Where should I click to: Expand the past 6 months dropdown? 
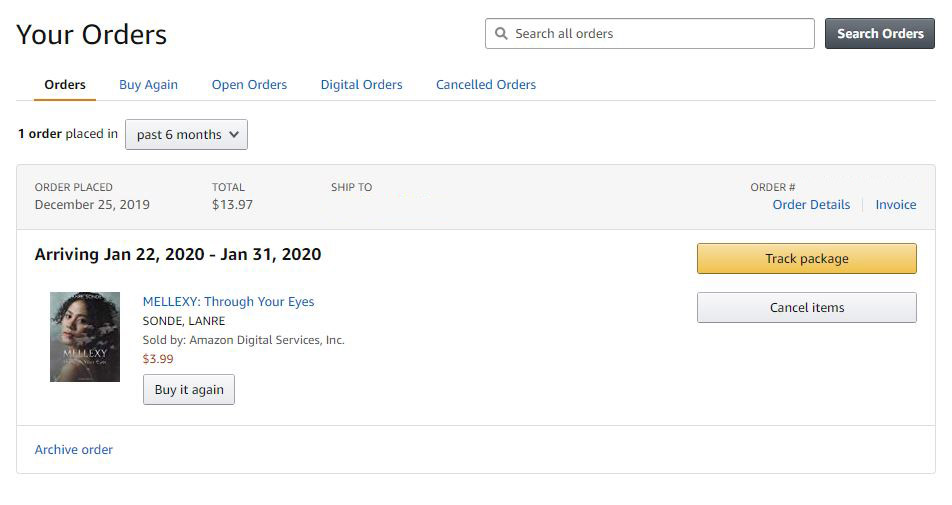[186, 135]
